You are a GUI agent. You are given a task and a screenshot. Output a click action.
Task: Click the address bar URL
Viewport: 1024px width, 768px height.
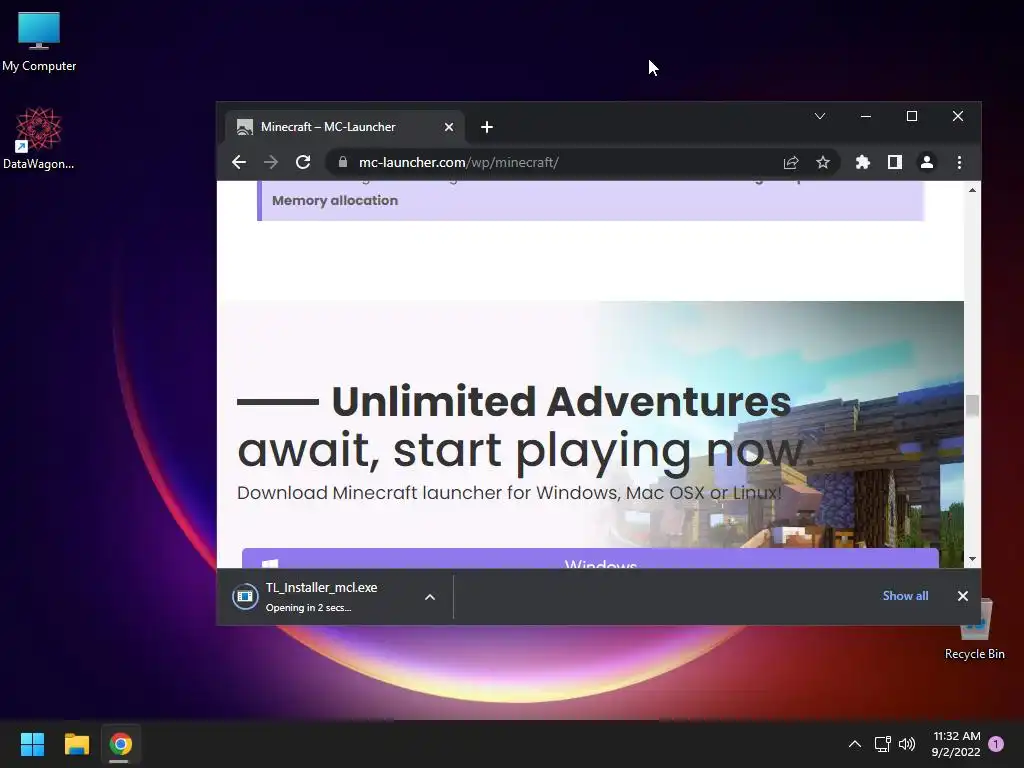coord(458,162)
